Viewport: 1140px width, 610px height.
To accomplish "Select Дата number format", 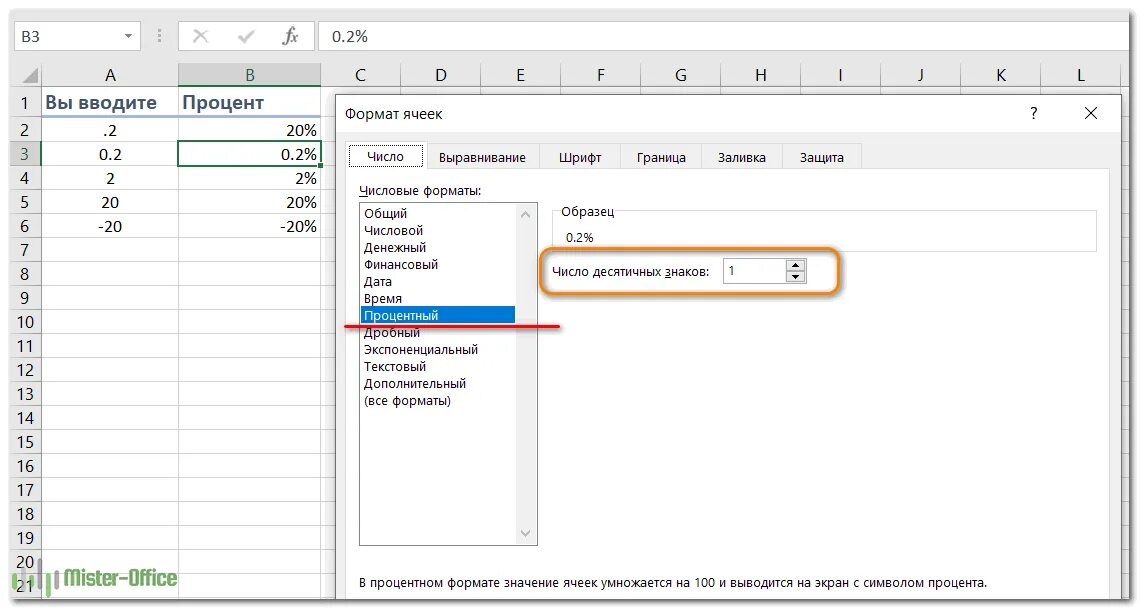I will pyautogui.click(x=438, y=281).
